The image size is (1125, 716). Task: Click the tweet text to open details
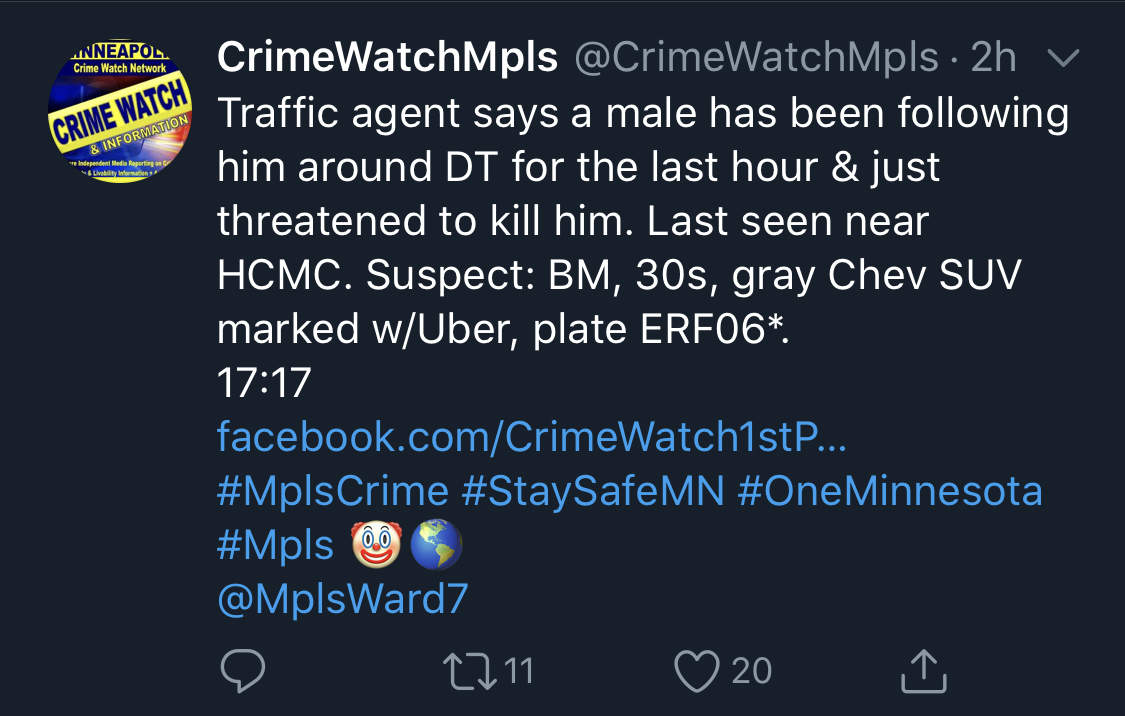[x=643, y=221]
